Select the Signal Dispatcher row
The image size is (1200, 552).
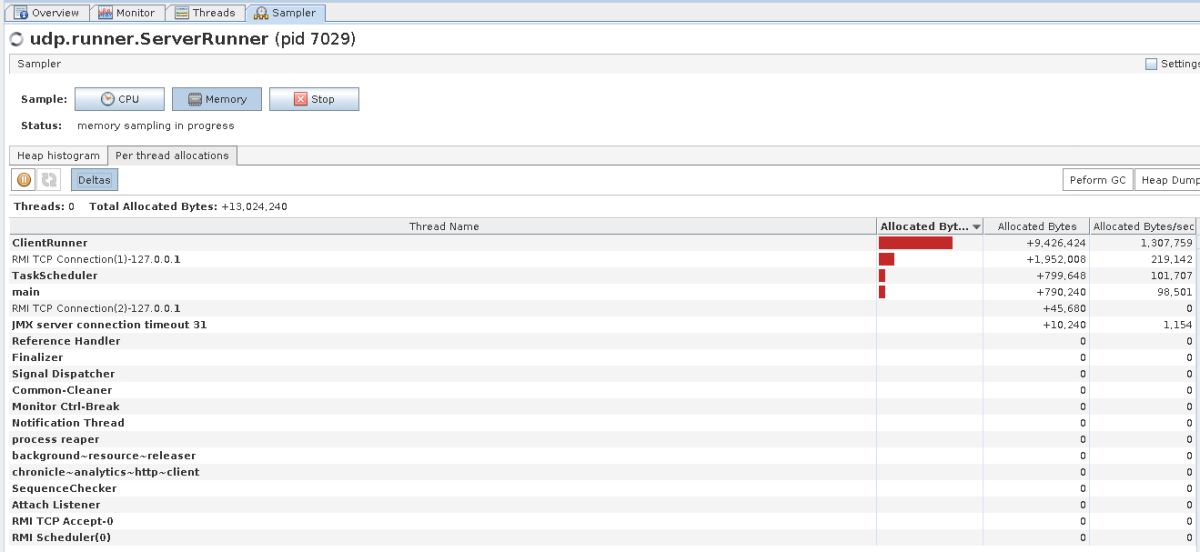(604, 374)
